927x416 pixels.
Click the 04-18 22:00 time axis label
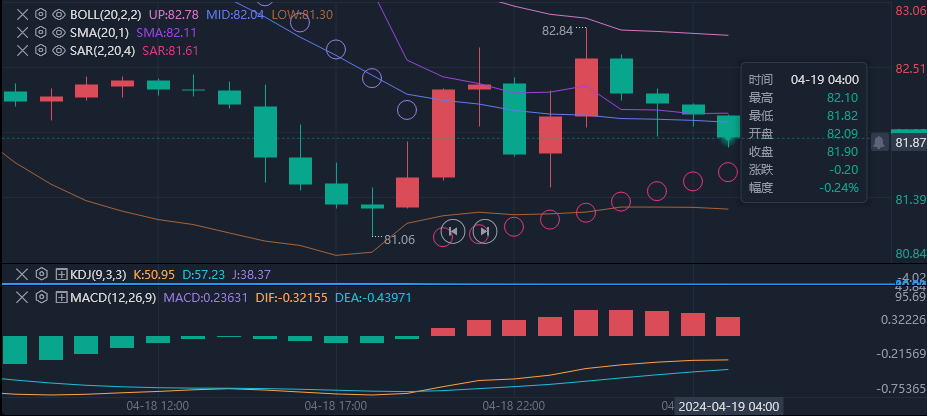point(513,406)
